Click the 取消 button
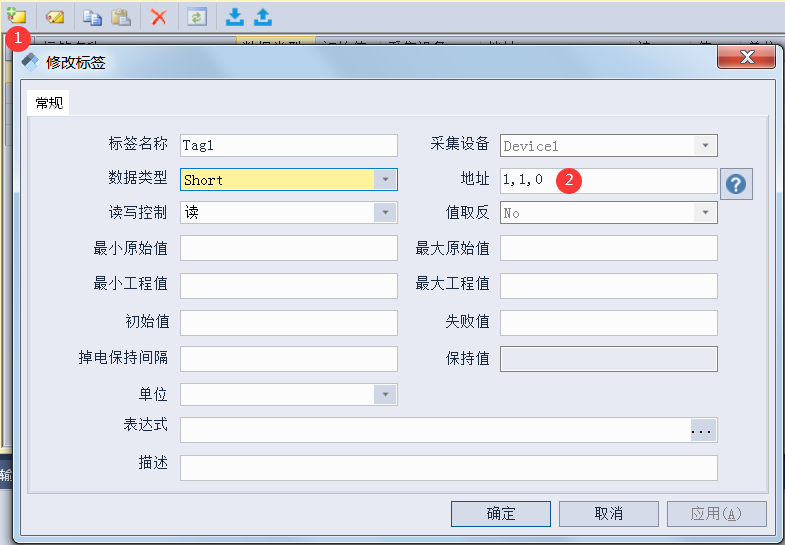Image resolution: width=785 pixels, height=545 pixels. [x=608, y=513]
